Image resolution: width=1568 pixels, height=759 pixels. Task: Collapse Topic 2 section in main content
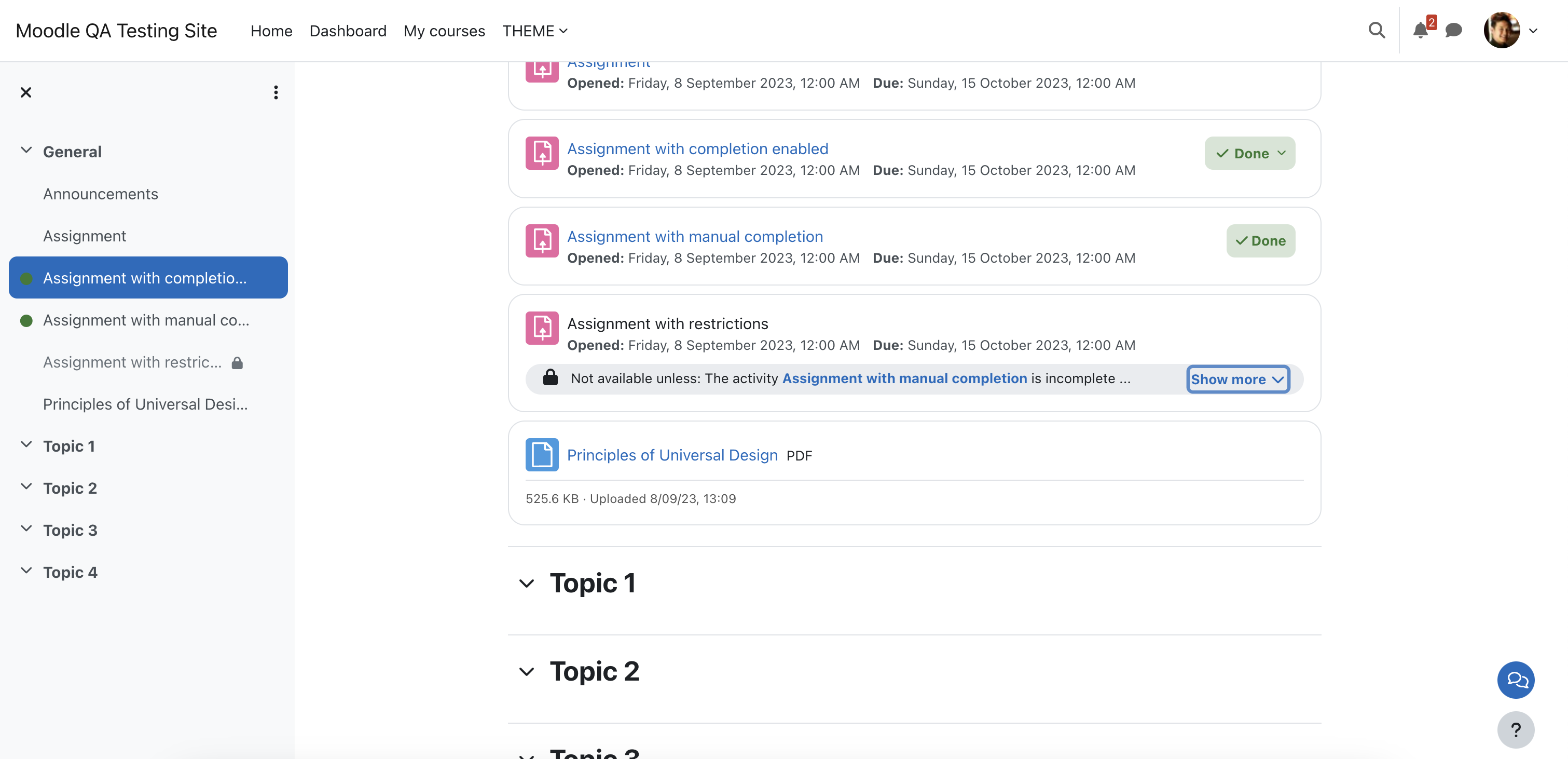(527, 672)
